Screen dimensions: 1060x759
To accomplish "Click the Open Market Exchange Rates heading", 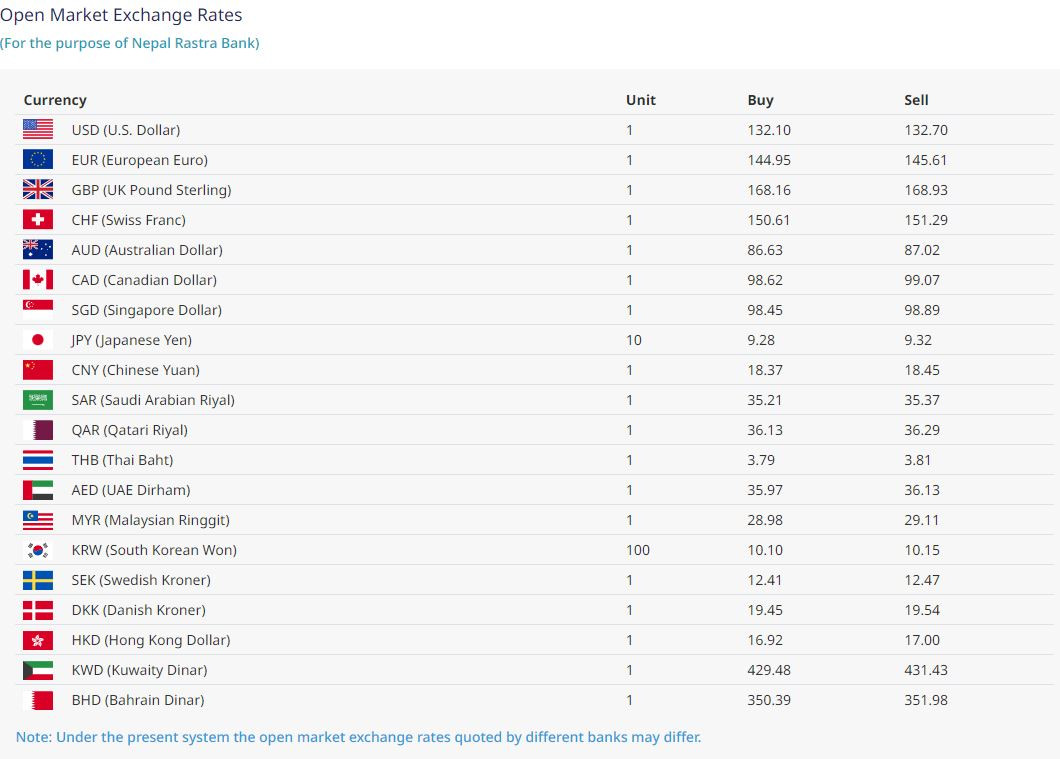I will pyautogui.click(x=121, y=15).
